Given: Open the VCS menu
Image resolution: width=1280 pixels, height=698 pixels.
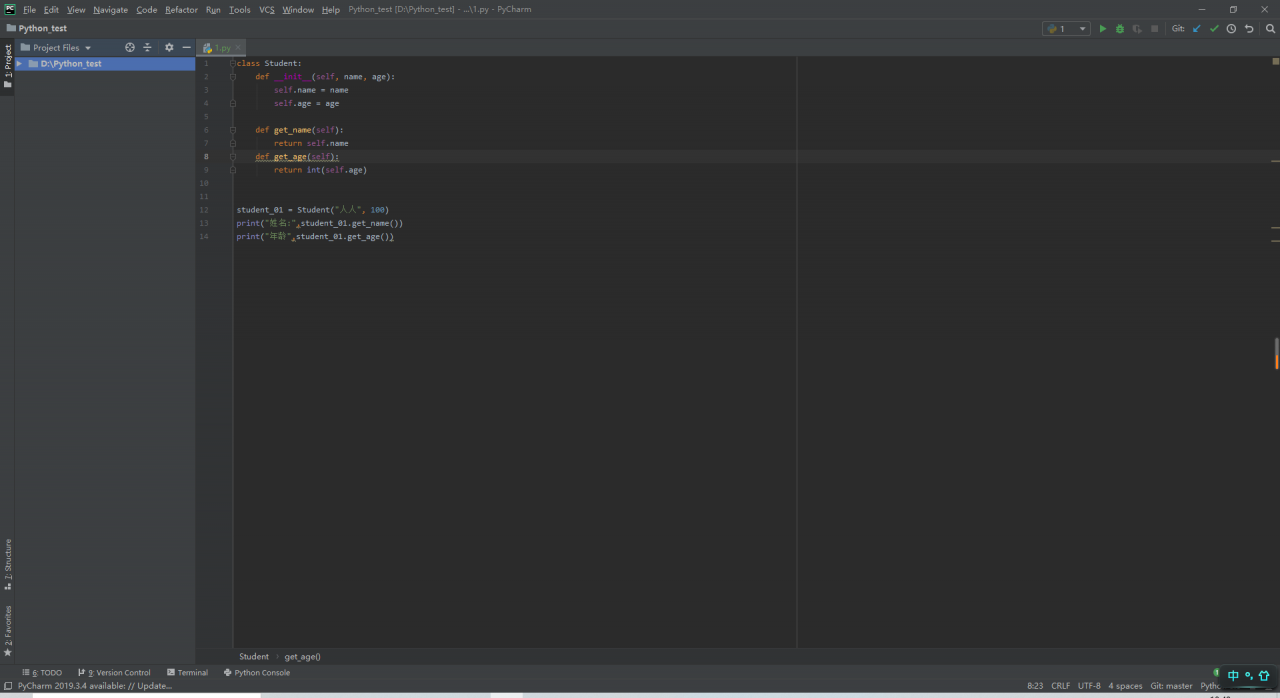Looking at the screenshot, I should 267,9.
